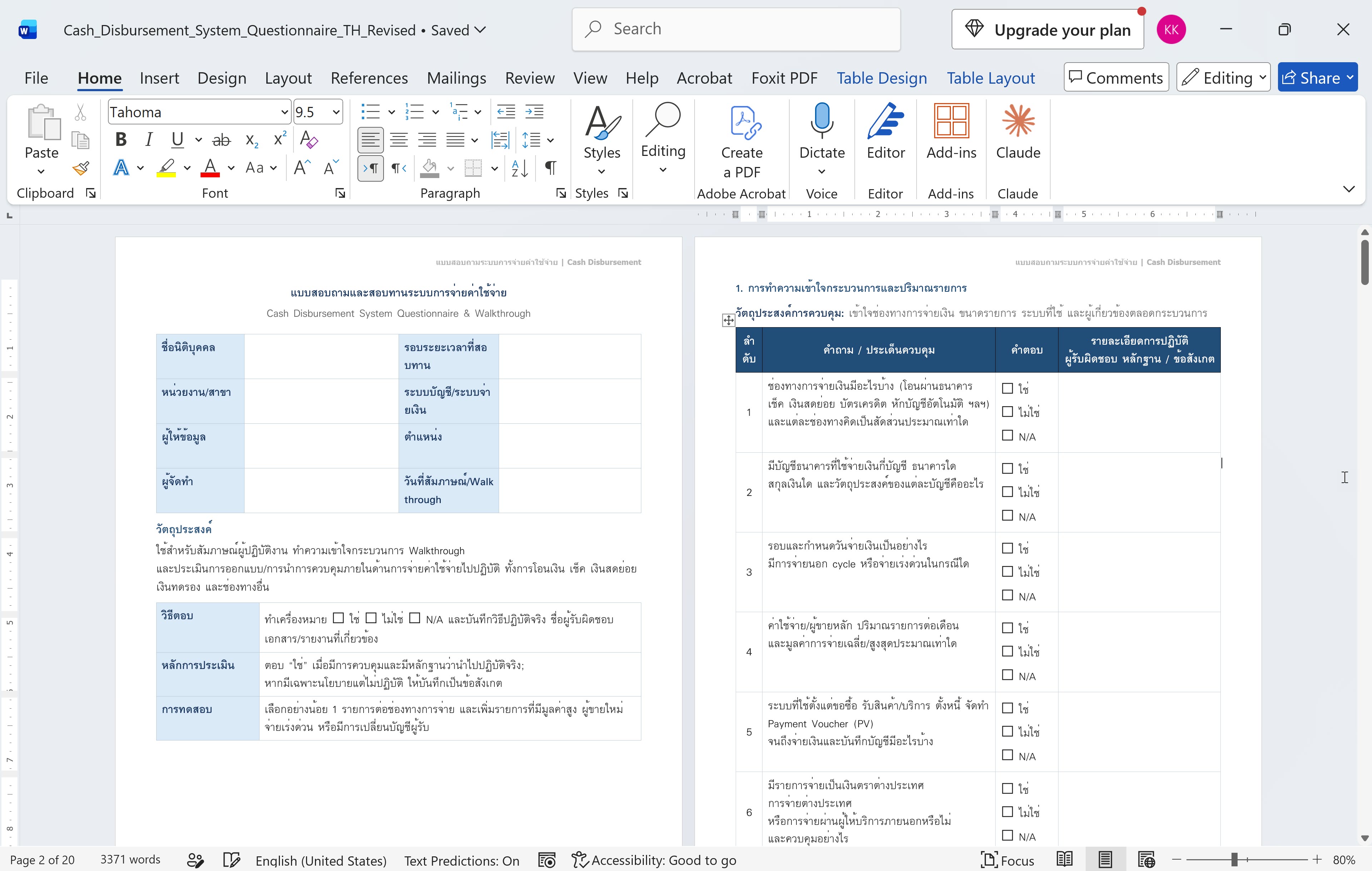The height and width of the screenshot is (871, 1372).
Task: Collapse the ribbon with chevron
Action: click(1349, 189)
